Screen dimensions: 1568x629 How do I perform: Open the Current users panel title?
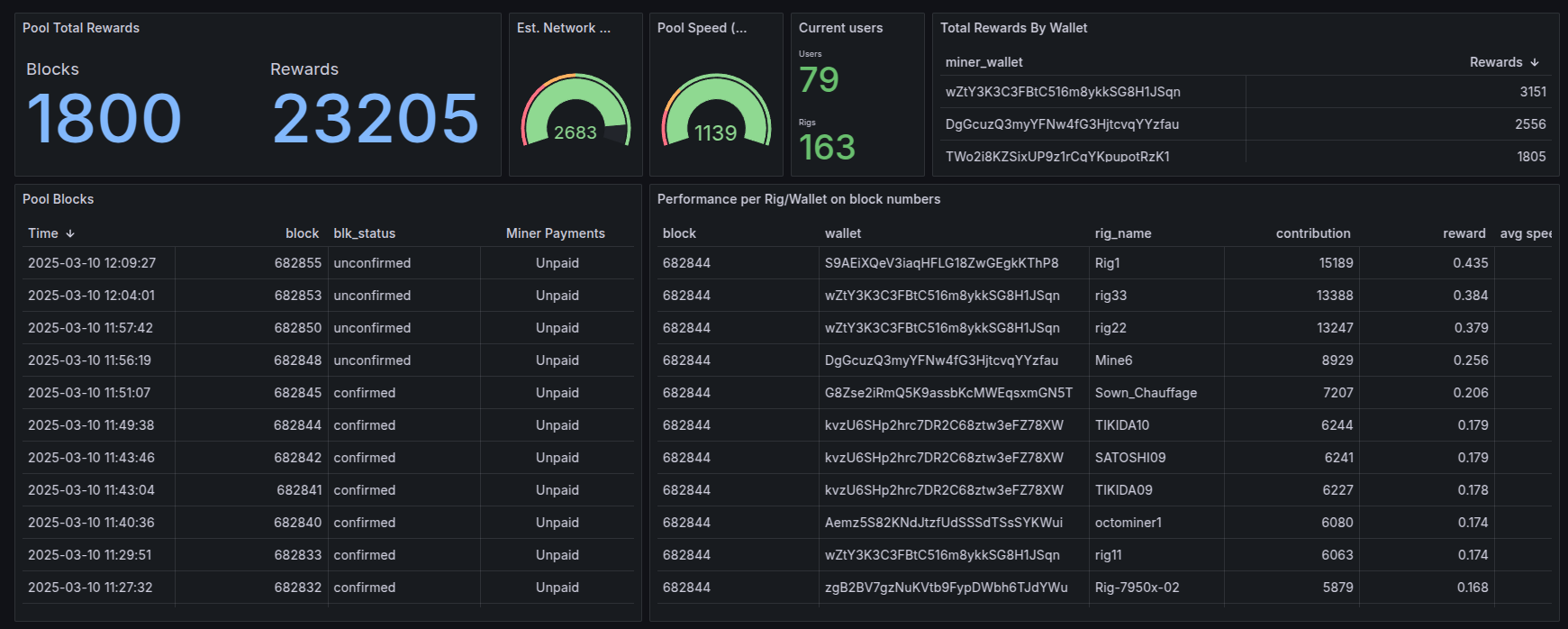[841, 28]
